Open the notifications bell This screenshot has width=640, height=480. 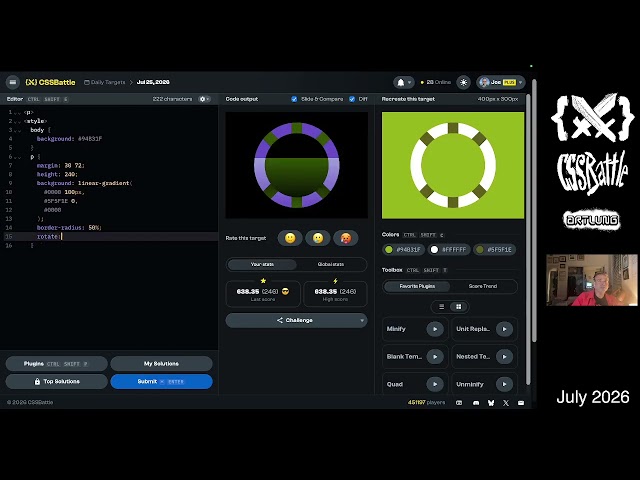(x=401, y=82)
